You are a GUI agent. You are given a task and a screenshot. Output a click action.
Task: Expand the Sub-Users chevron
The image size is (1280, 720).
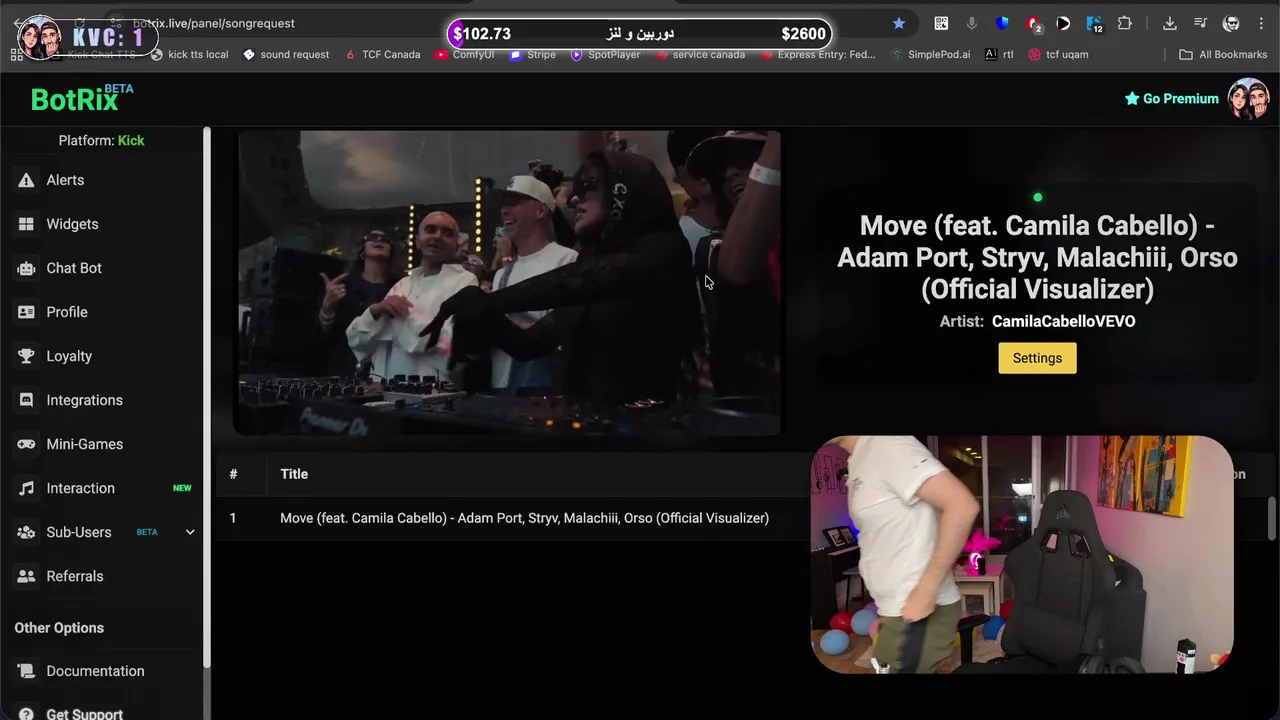coord(190,532)
